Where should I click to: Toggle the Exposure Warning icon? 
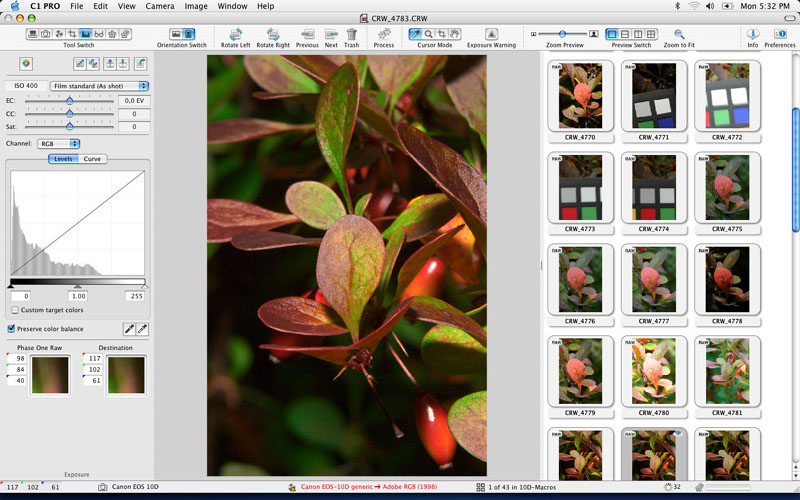[x=491, y=34]
